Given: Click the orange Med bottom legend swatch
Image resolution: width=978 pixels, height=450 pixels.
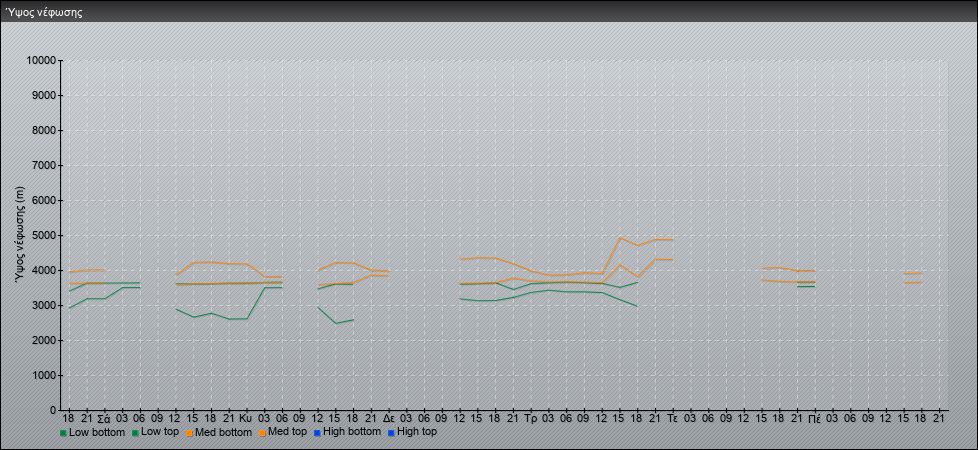Looking at the screenshot, I should tap(189, 432).
